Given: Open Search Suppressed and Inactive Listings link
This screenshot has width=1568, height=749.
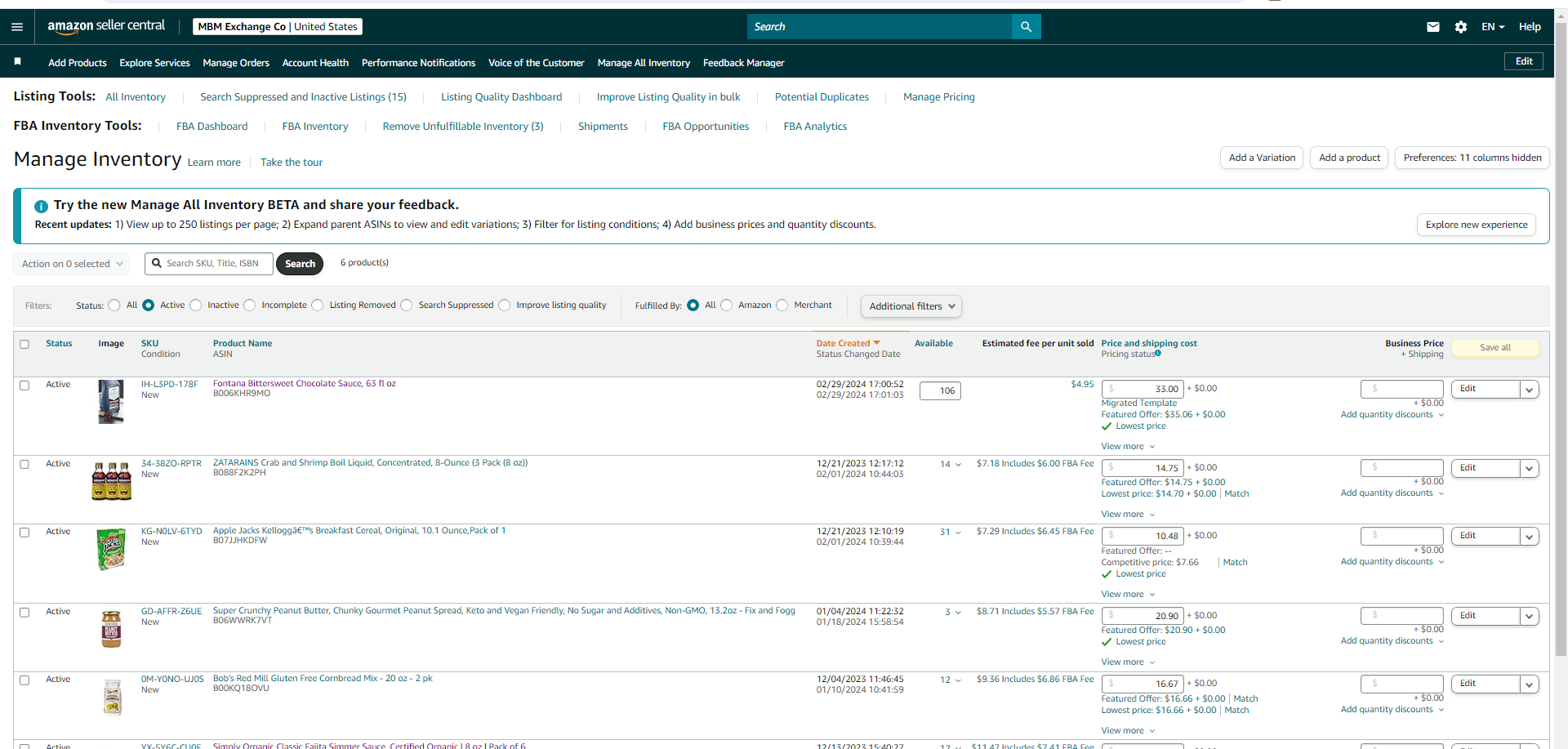Looking at the screenshot, I should click(303, 97).
